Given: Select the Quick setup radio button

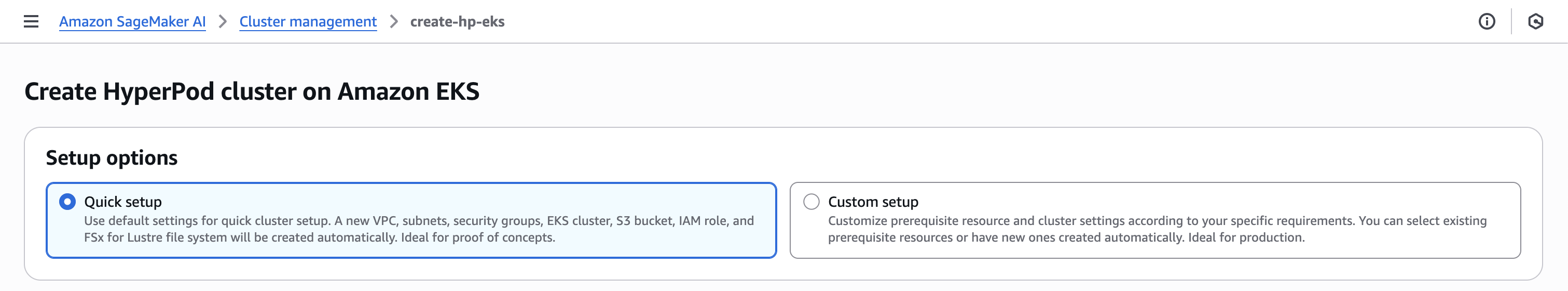Looking at the screenshot, I should click(x=67, y=201).
